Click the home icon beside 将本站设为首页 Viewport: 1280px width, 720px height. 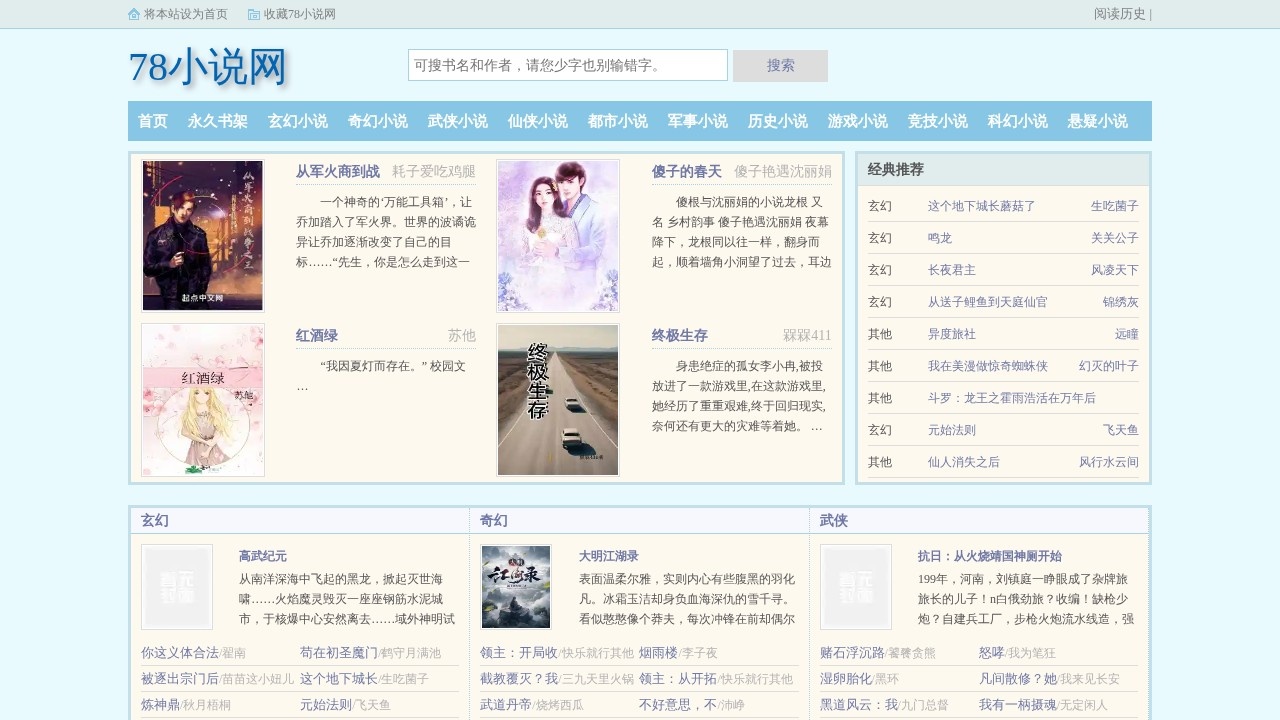[134, 14]
